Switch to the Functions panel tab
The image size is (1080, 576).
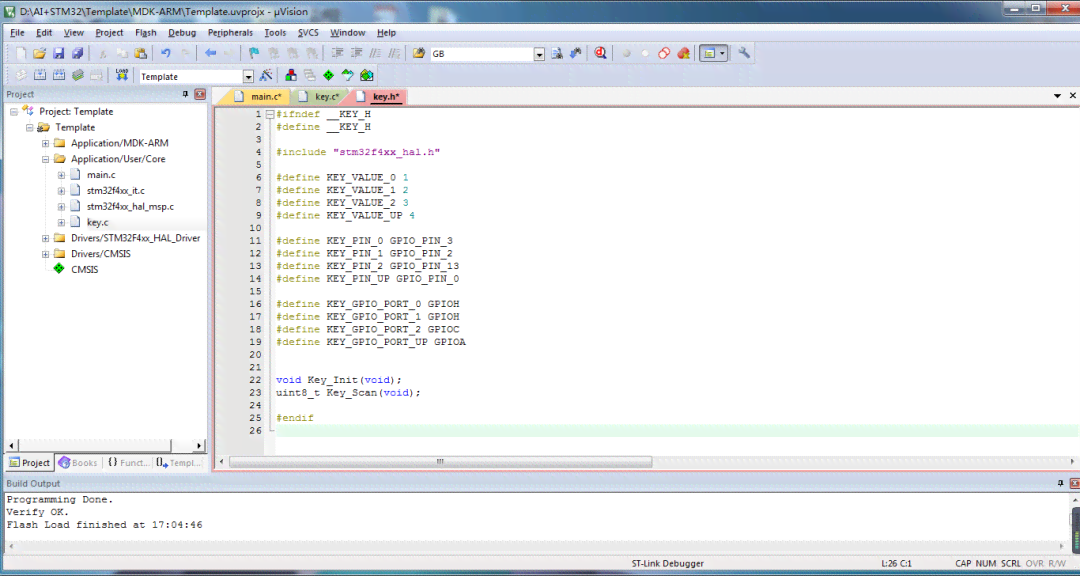pyautogui.click(x=127, y=462)
